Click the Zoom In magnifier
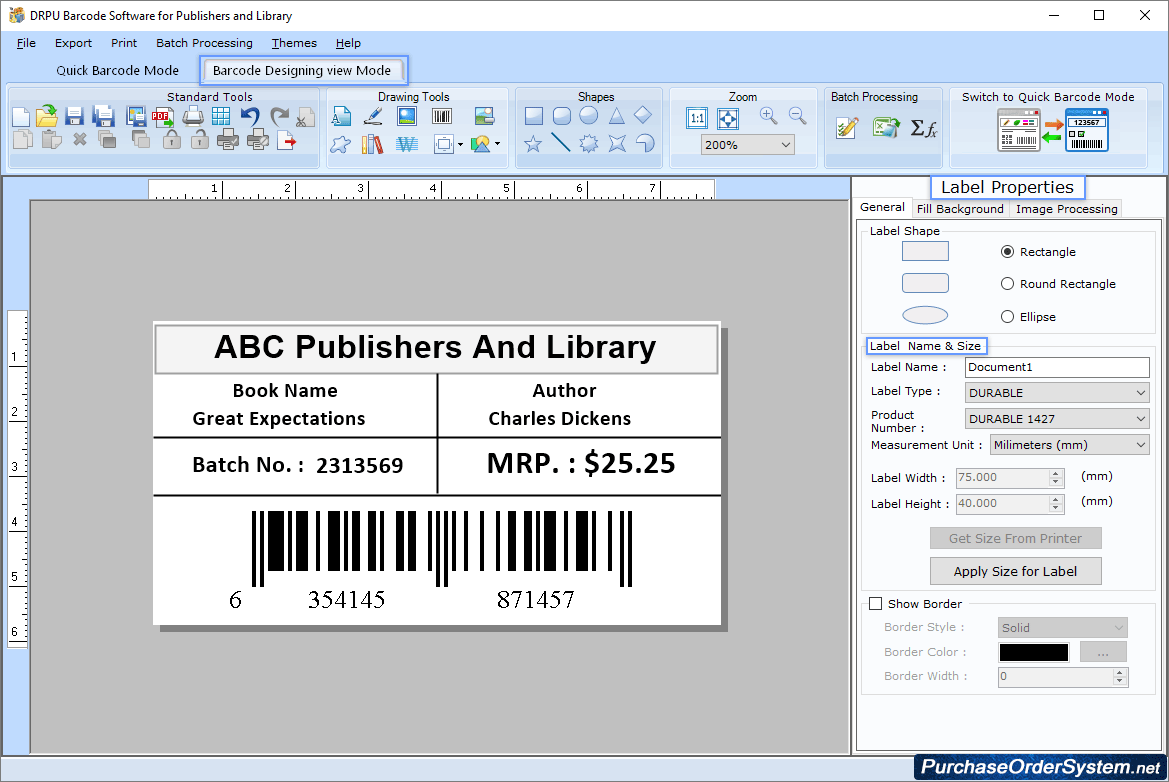Viewport: 1169px width, 782px height. 769,116
